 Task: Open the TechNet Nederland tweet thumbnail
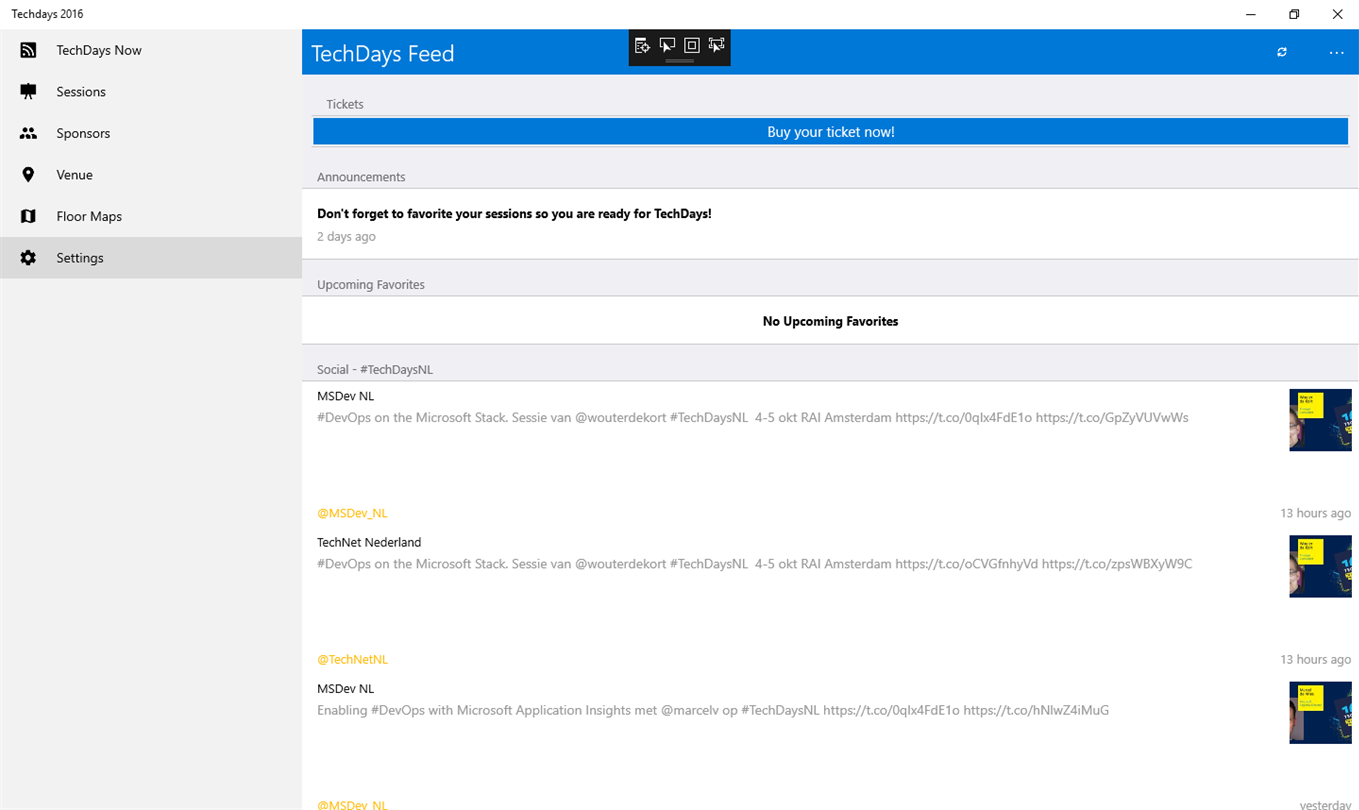(x=1320, y=566)
